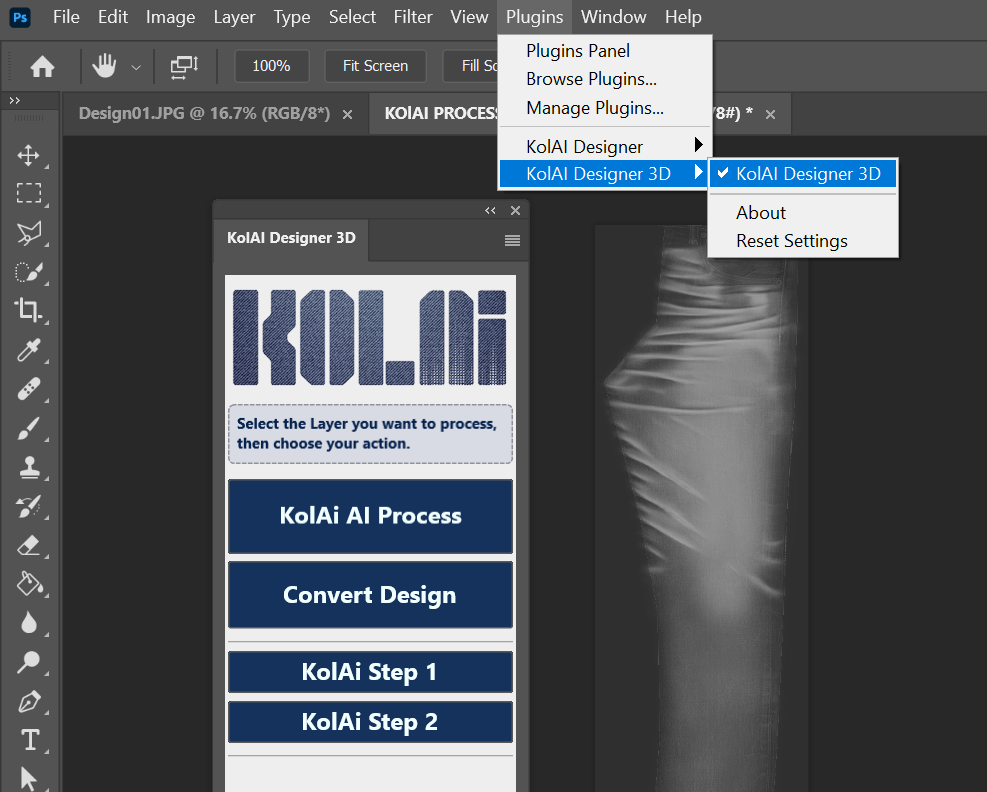Collapse KolAI Designer 3D panel arrows
This screenshot has width=987, height=792.
click(490, 210)
